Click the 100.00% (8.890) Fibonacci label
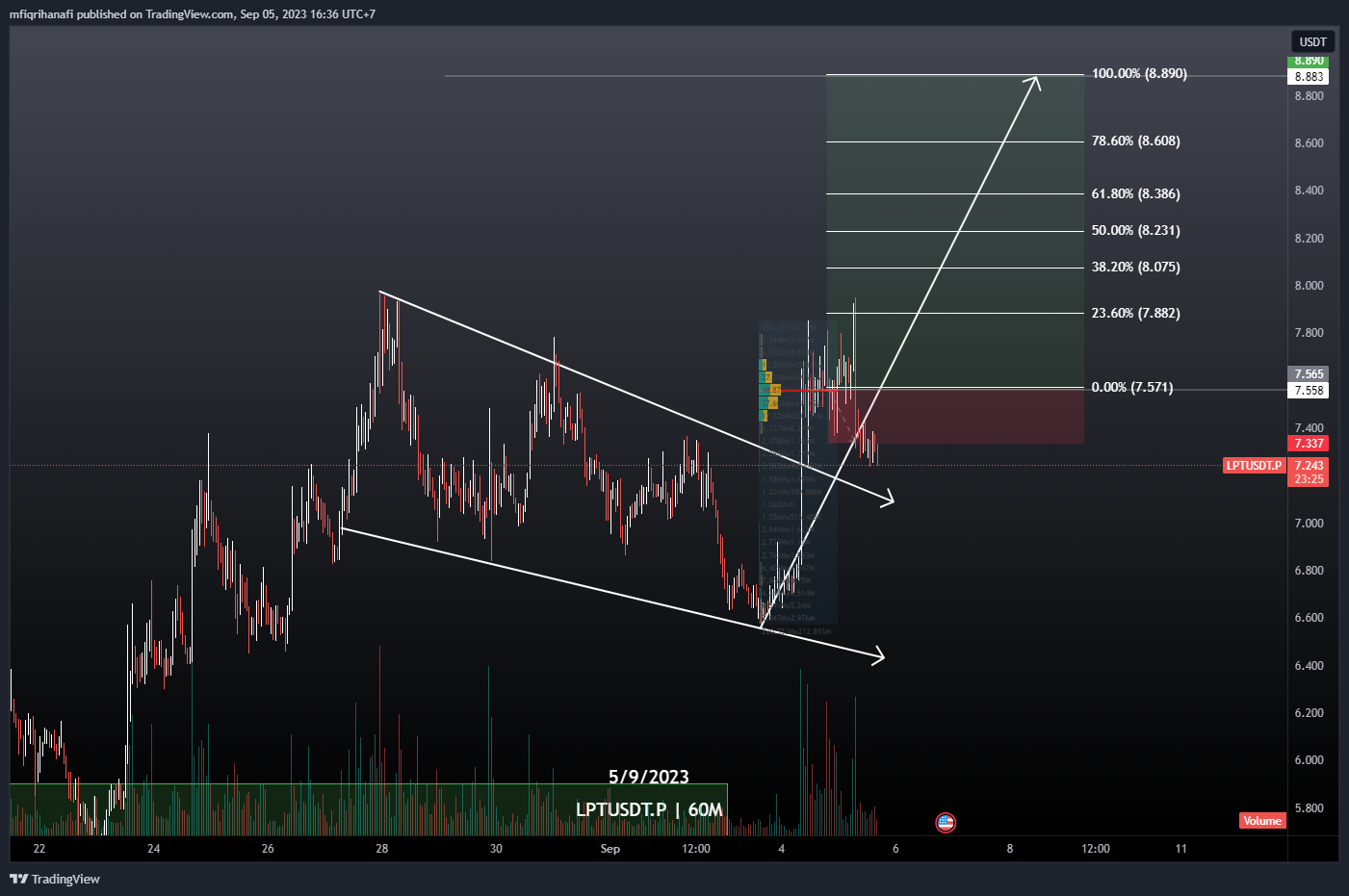 pos(1139,74)
